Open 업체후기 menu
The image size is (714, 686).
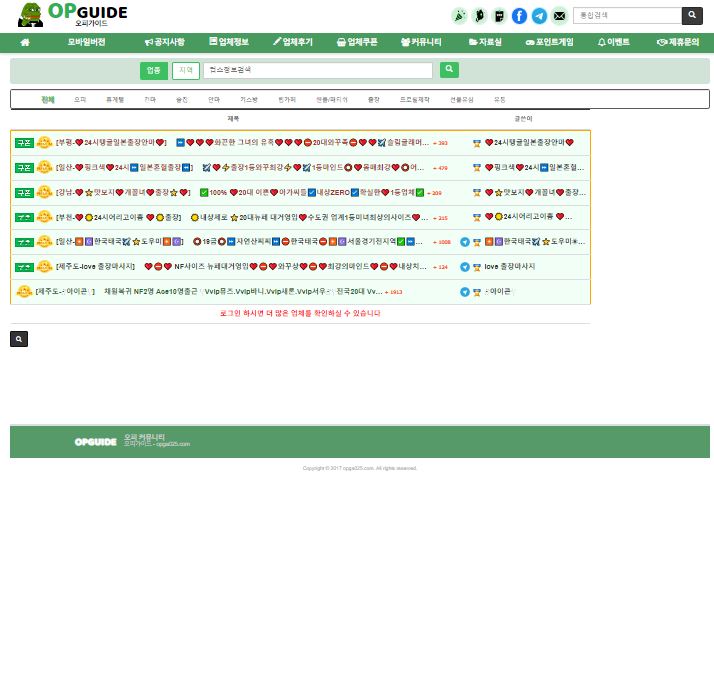[x=293, y=42]
